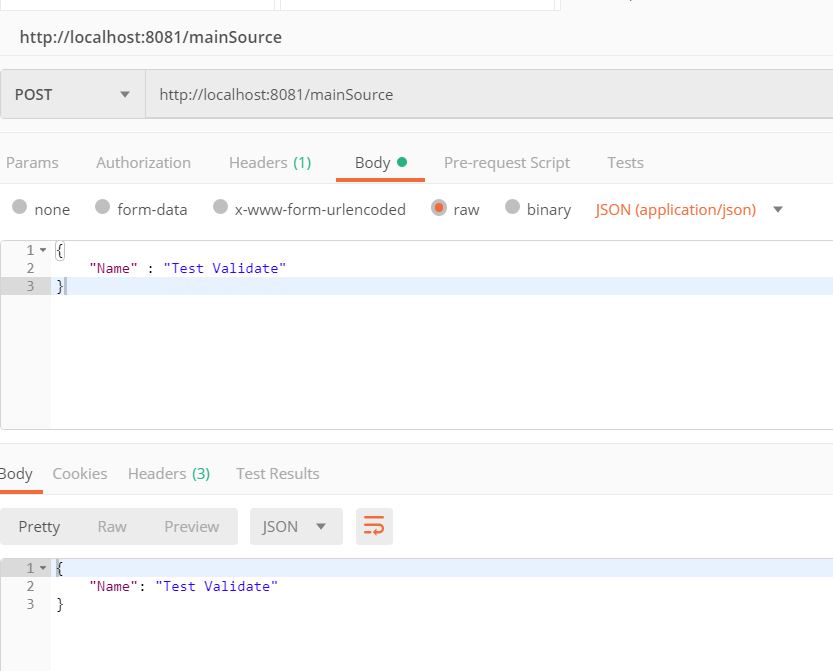Collapse response JSON fold arrow on line 1
Viewport: 833px width, 671px height.
[x=43, y=568]
